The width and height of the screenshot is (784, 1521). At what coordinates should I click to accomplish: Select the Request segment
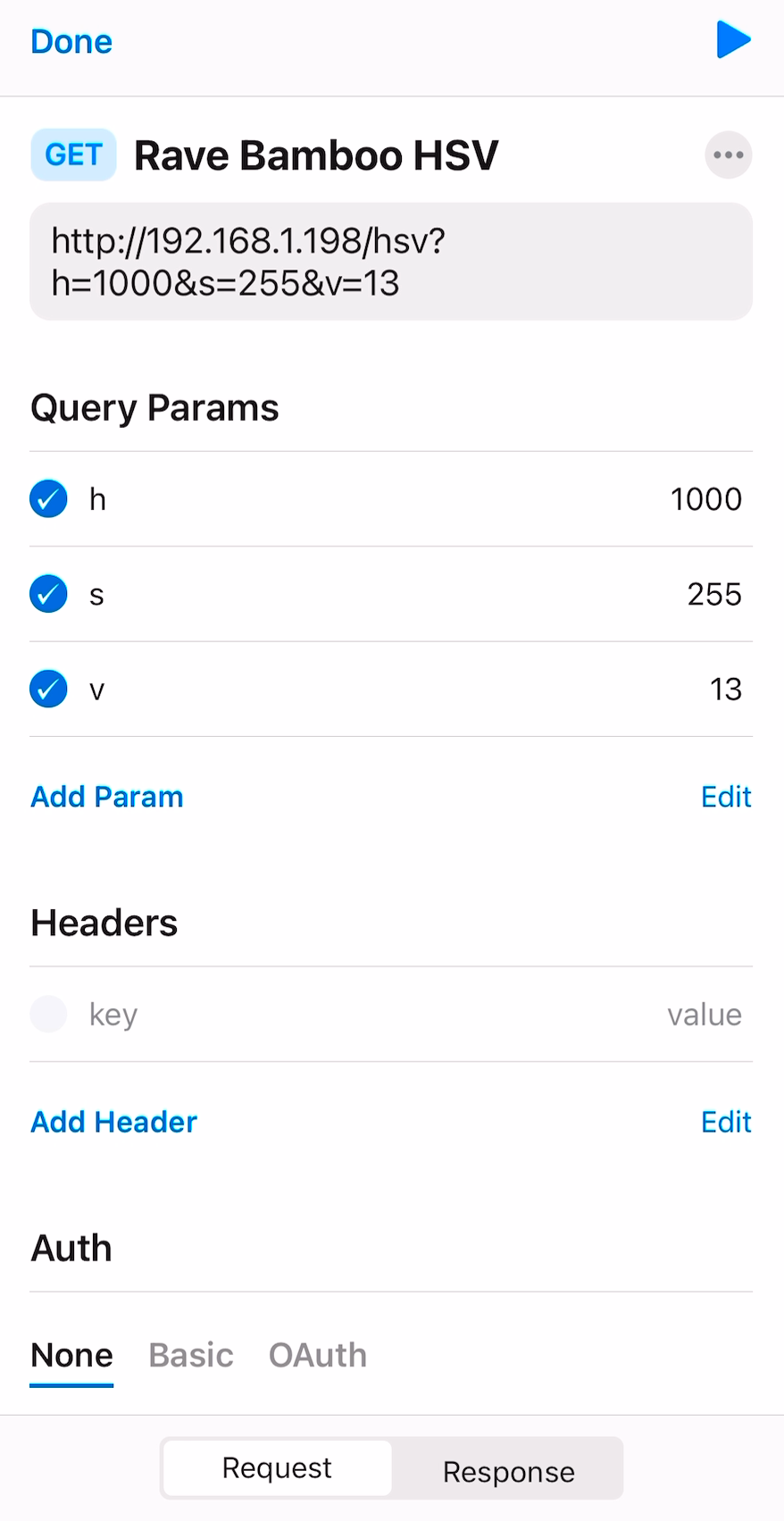[277, 1468]
